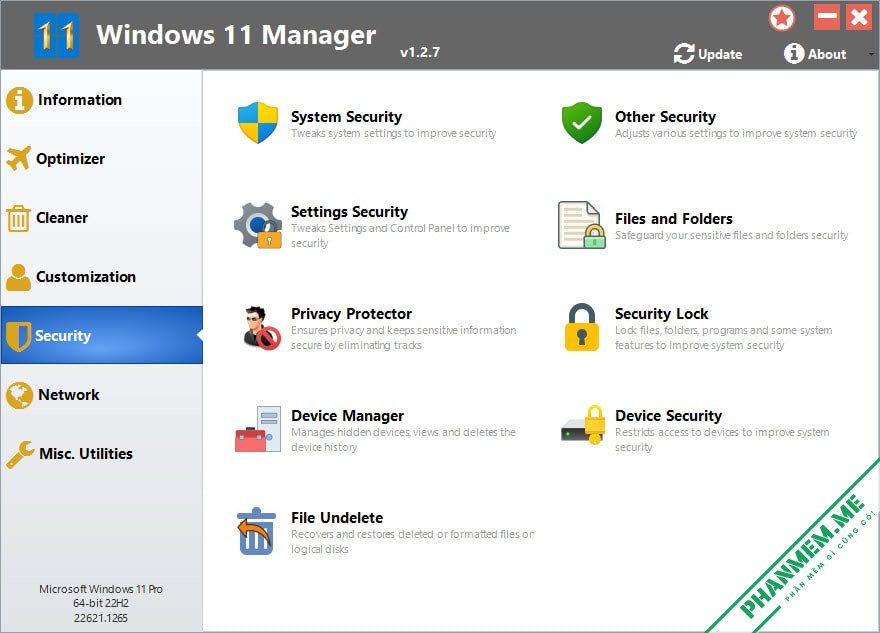Select the highlighted Security tab label
880x633 pixels.
pyautogui.click(x=63, y=336)
